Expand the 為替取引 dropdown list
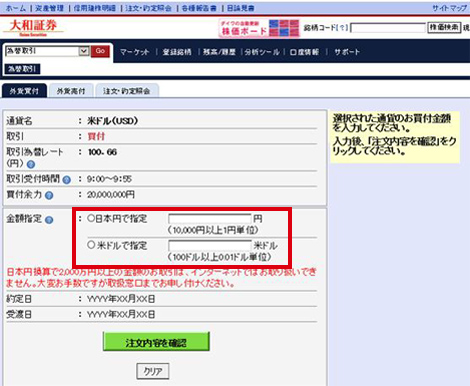 (84, 51)
